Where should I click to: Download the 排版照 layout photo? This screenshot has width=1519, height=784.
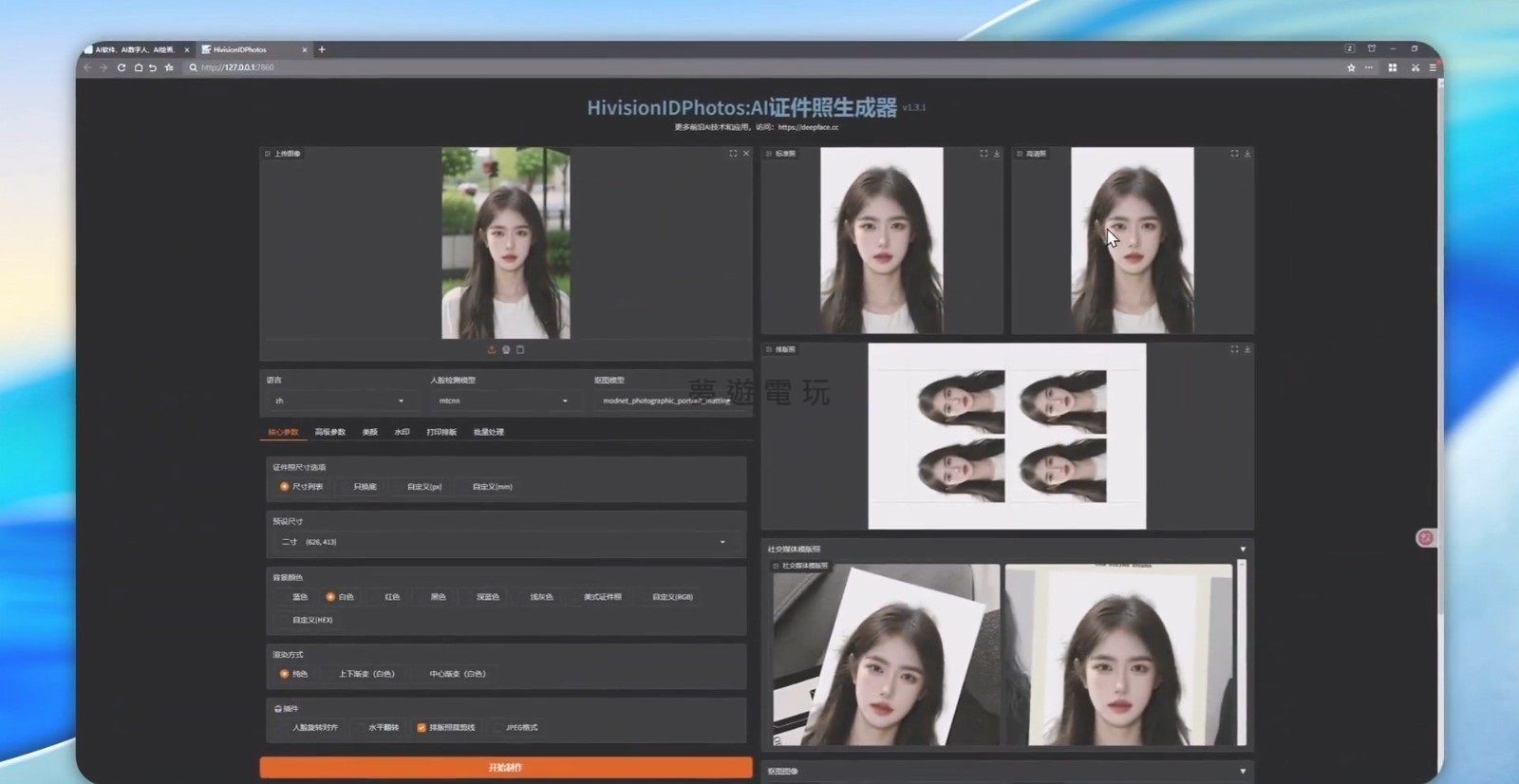click(x=1247, y=349)
